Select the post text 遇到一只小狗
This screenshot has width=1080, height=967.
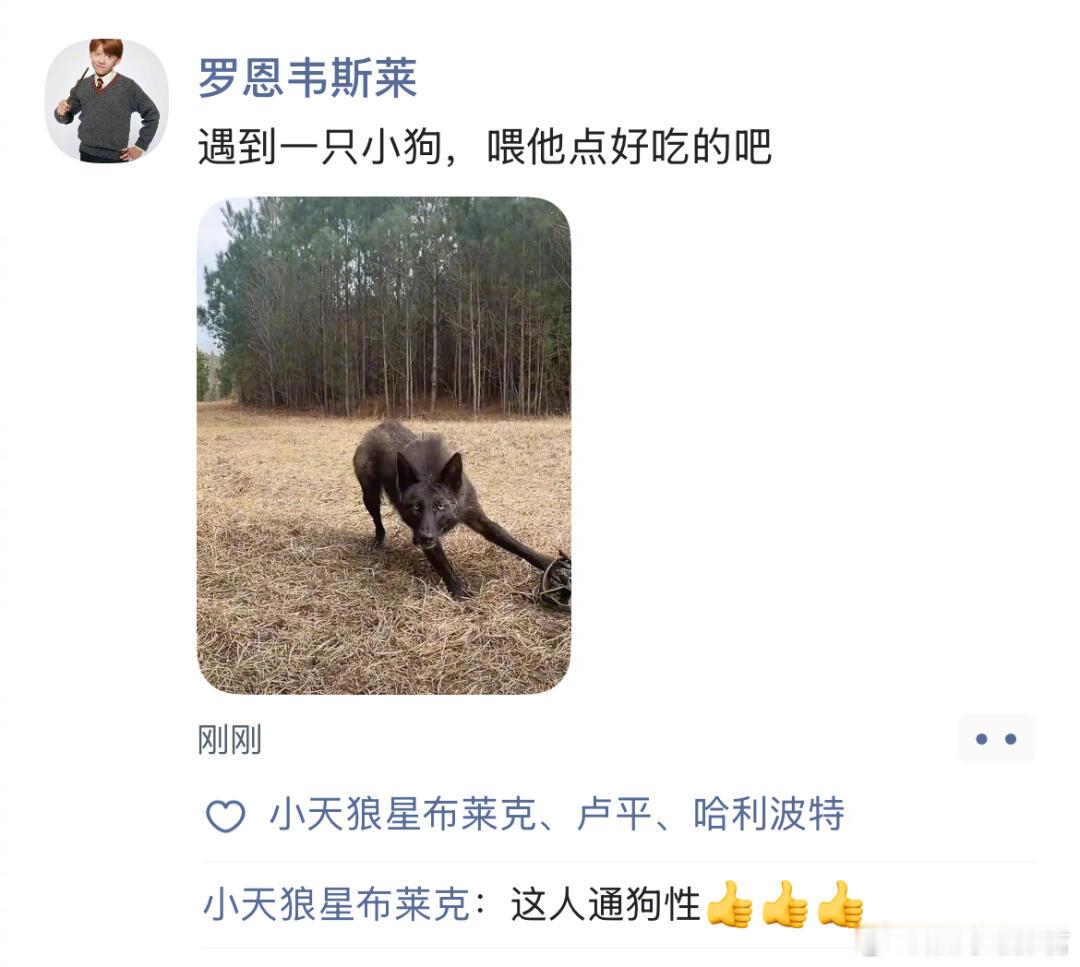319,147
